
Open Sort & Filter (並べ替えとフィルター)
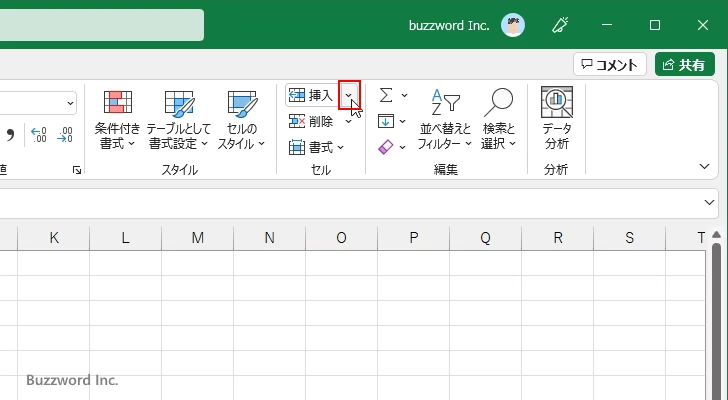444,119
